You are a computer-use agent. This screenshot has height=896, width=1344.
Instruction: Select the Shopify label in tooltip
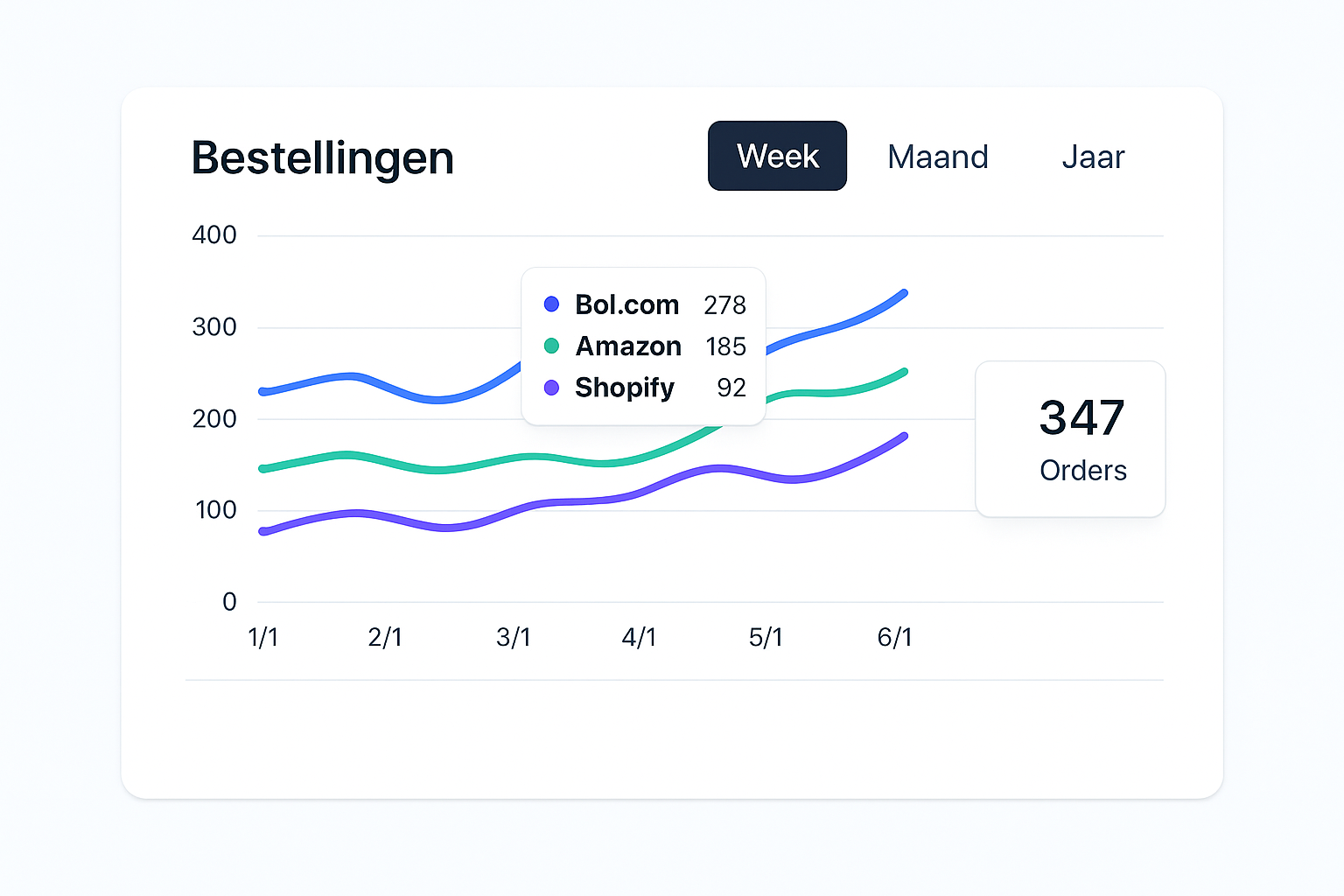625,388
